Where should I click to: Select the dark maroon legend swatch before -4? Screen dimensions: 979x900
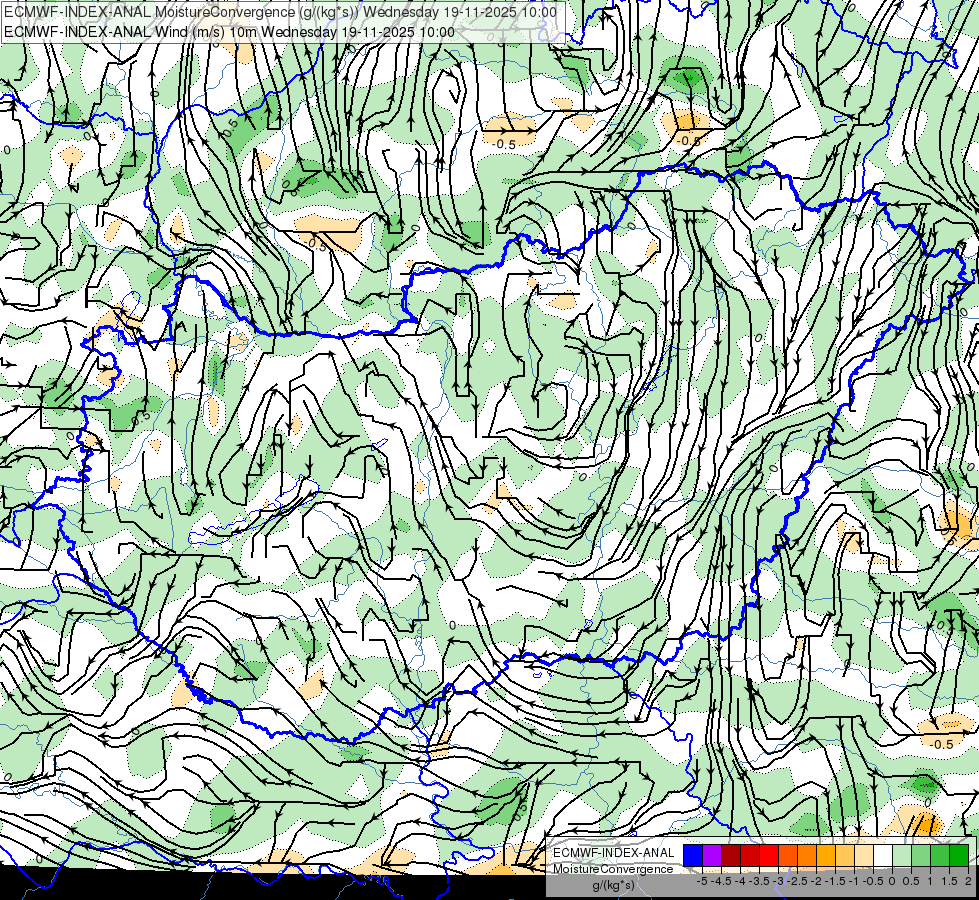[731, 856]
